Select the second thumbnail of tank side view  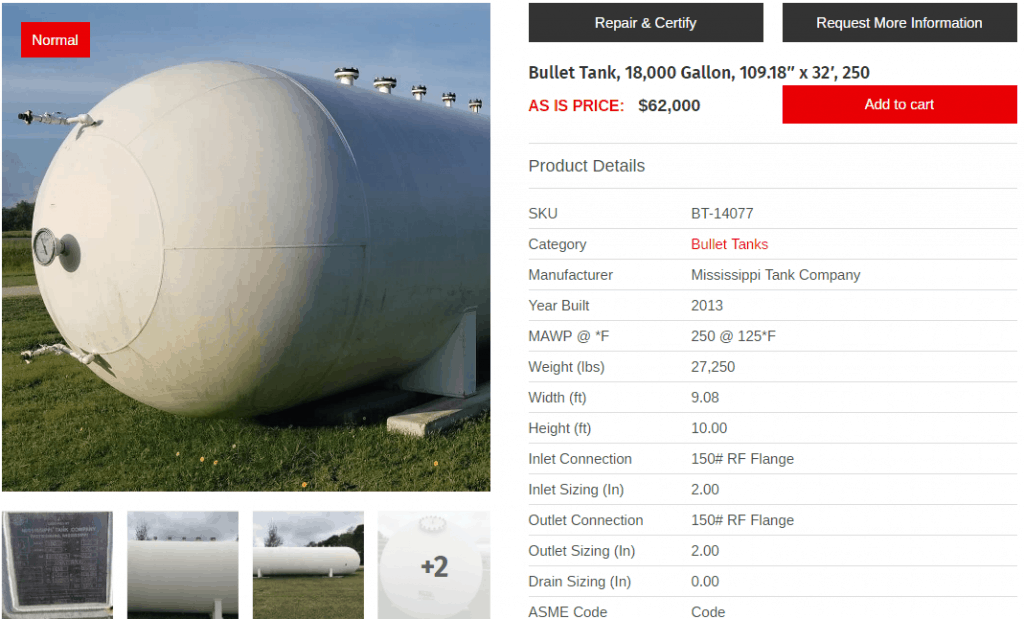point(183,565)
